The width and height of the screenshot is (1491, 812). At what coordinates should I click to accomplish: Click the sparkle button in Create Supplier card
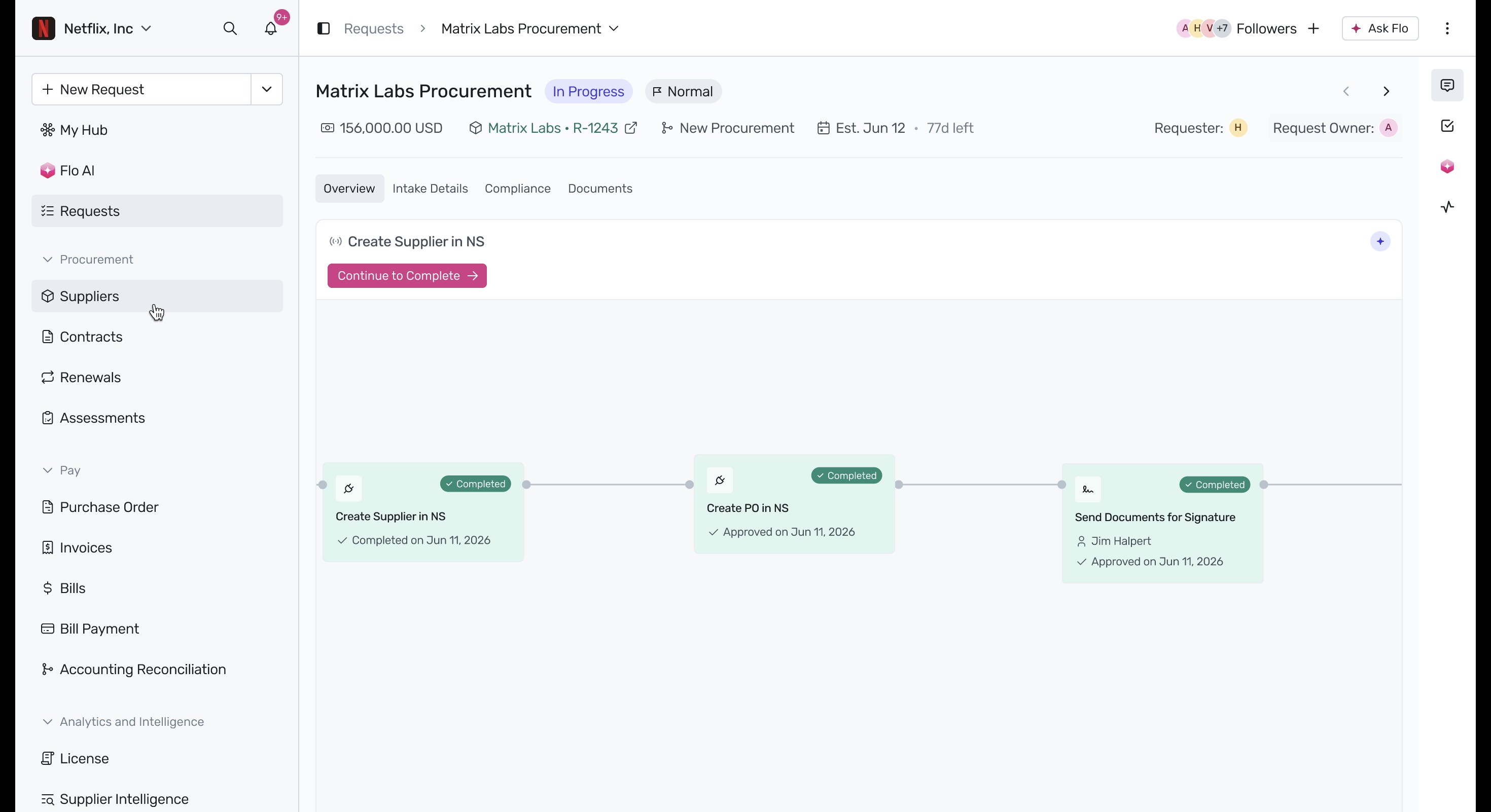click(1380, 241)
